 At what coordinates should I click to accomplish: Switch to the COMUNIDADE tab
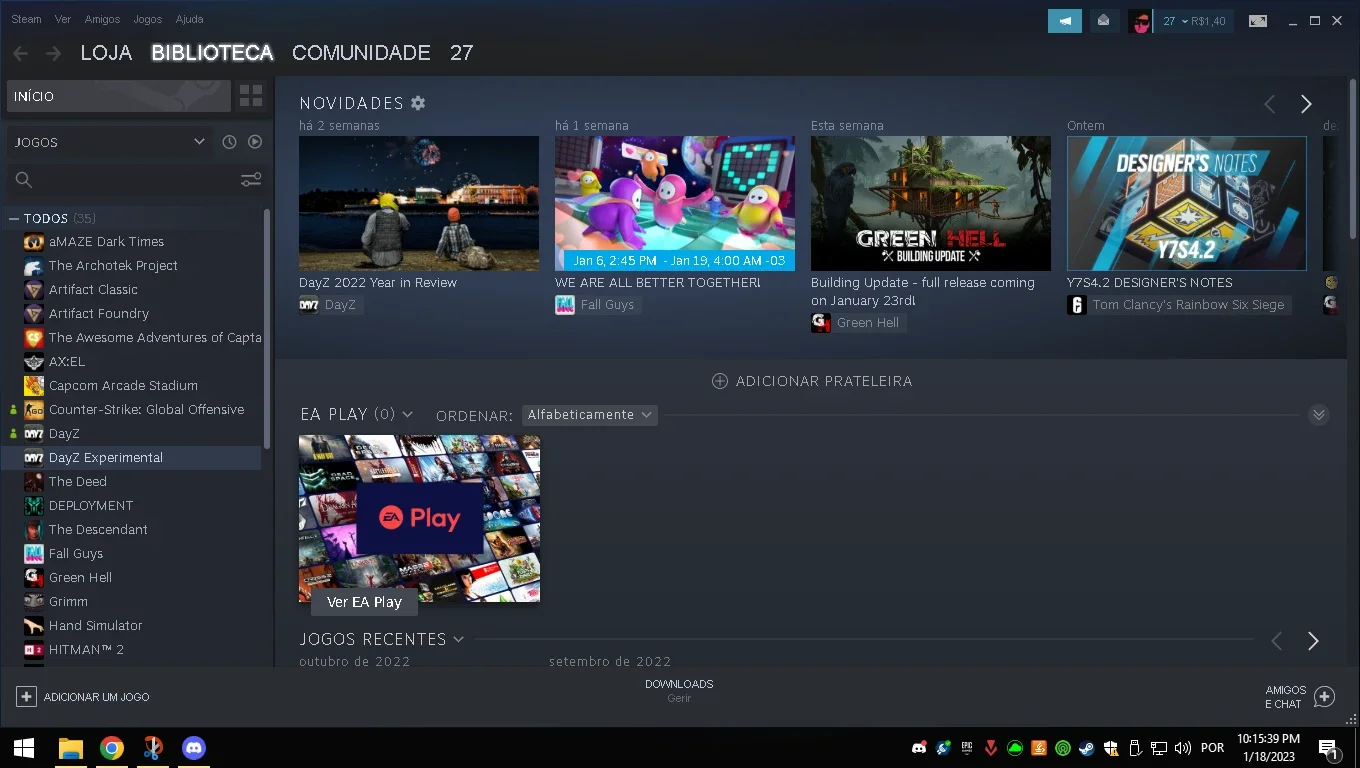[x=361, y=53]
